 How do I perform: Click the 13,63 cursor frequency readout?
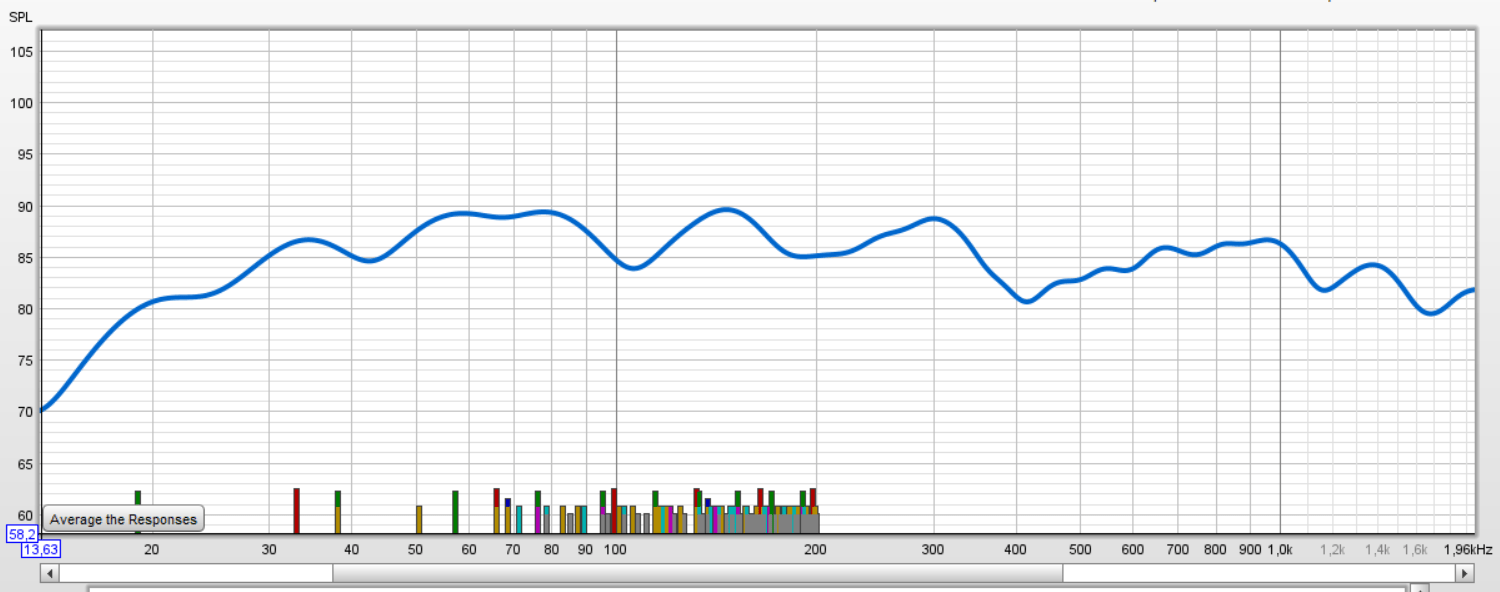[41, 549]
